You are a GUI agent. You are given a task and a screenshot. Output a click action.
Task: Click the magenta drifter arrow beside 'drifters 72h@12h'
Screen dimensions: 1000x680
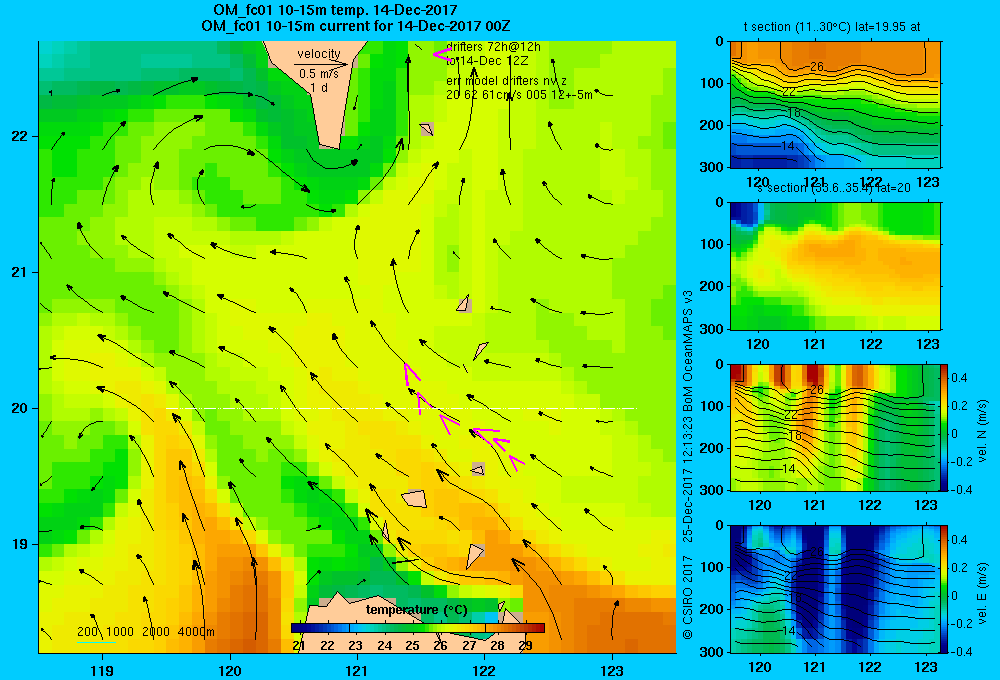(x=443, y=55)
